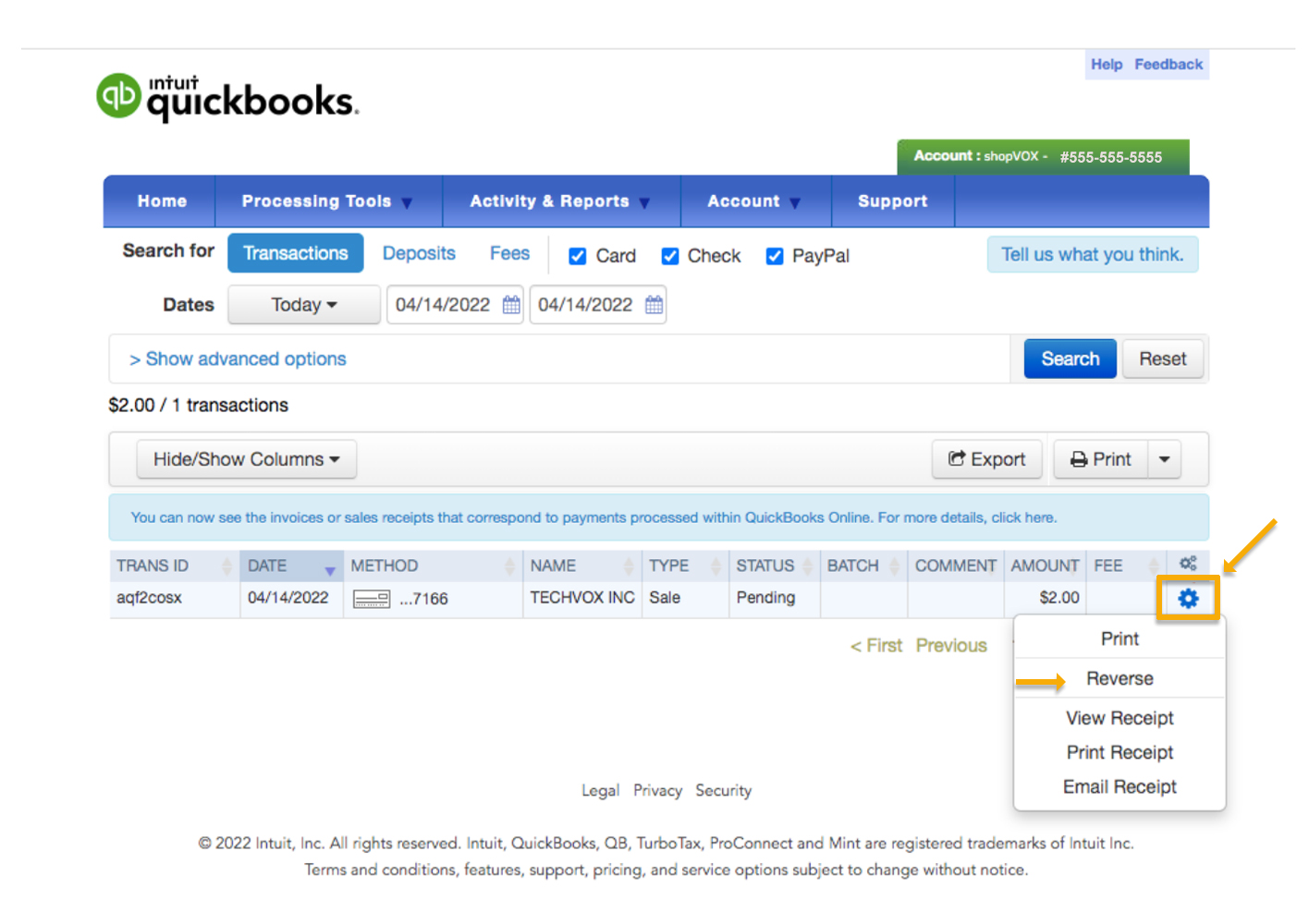The height and width of the screenshot is (924, 1309).
Task: Open the Legal footer link
Action: pos(600,791)
